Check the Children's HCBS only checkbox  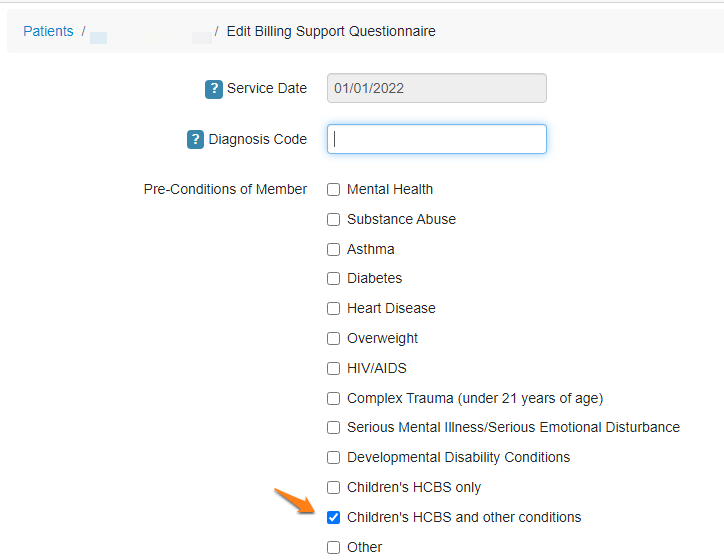(333, 488)
